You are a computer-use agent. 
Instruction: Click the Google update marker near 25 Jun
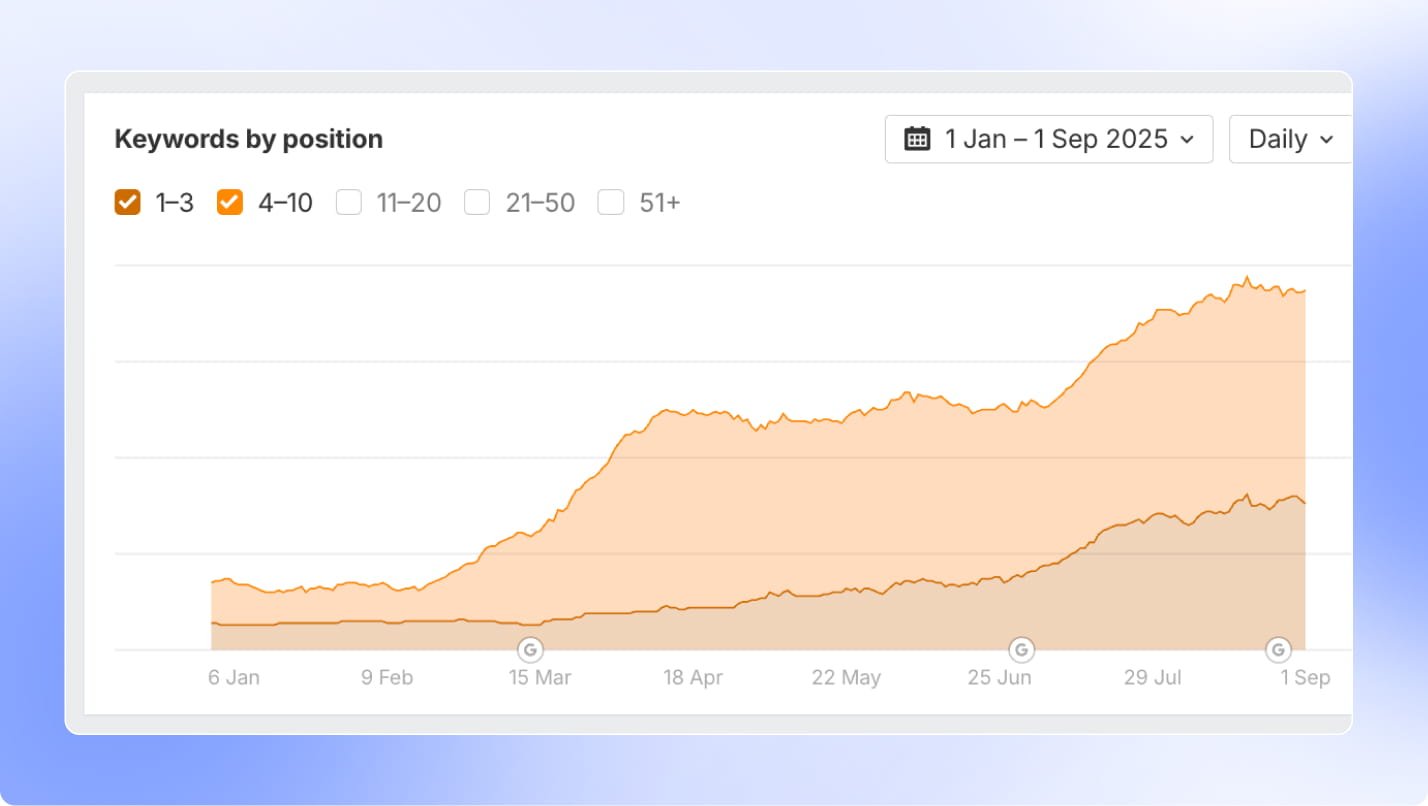[1021, 650]
